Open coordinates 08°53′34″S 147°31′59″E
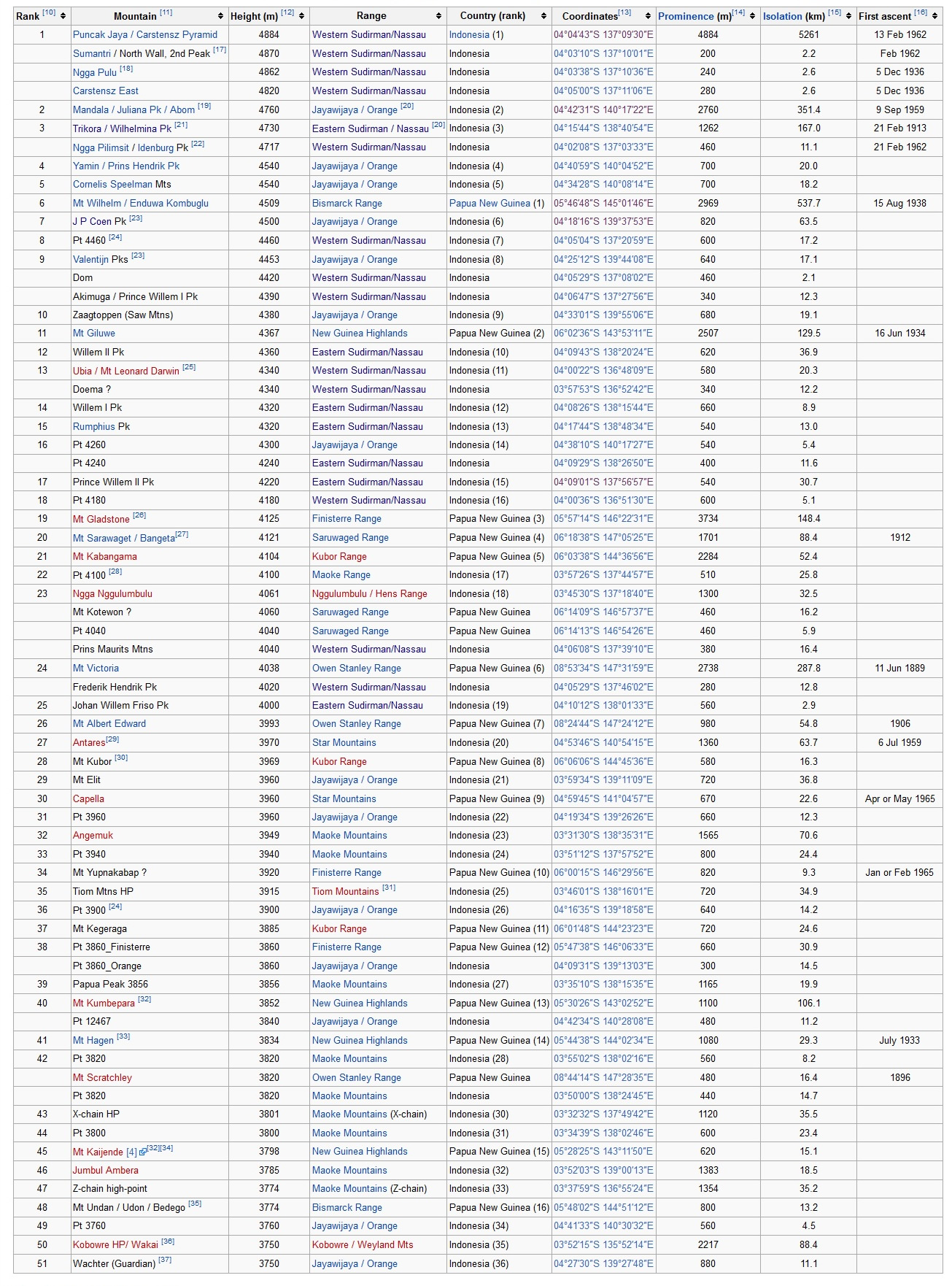 603,668
